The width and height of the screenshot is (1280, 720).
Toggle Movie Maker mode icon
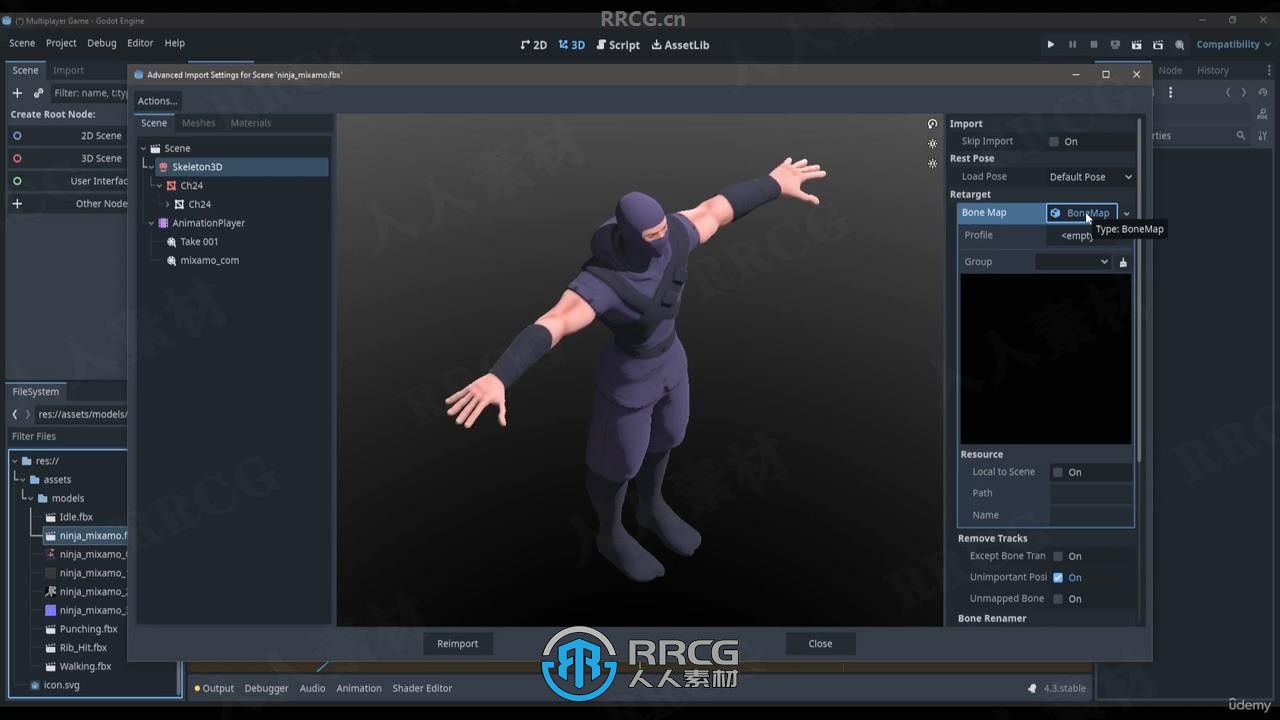(1180, 44)
